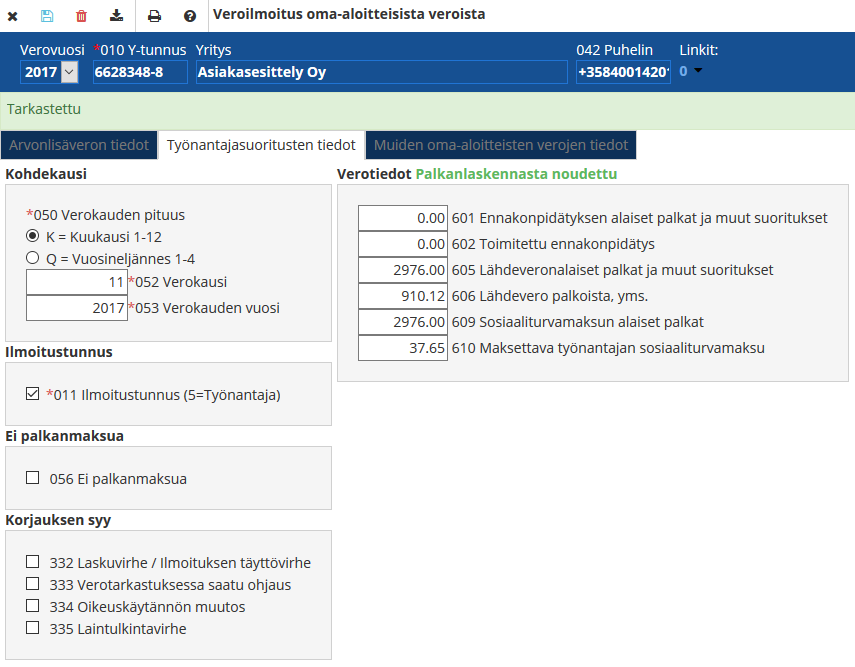Open help with question mark icon
This screenshot has width=855, height=667.
pos(190,16)
